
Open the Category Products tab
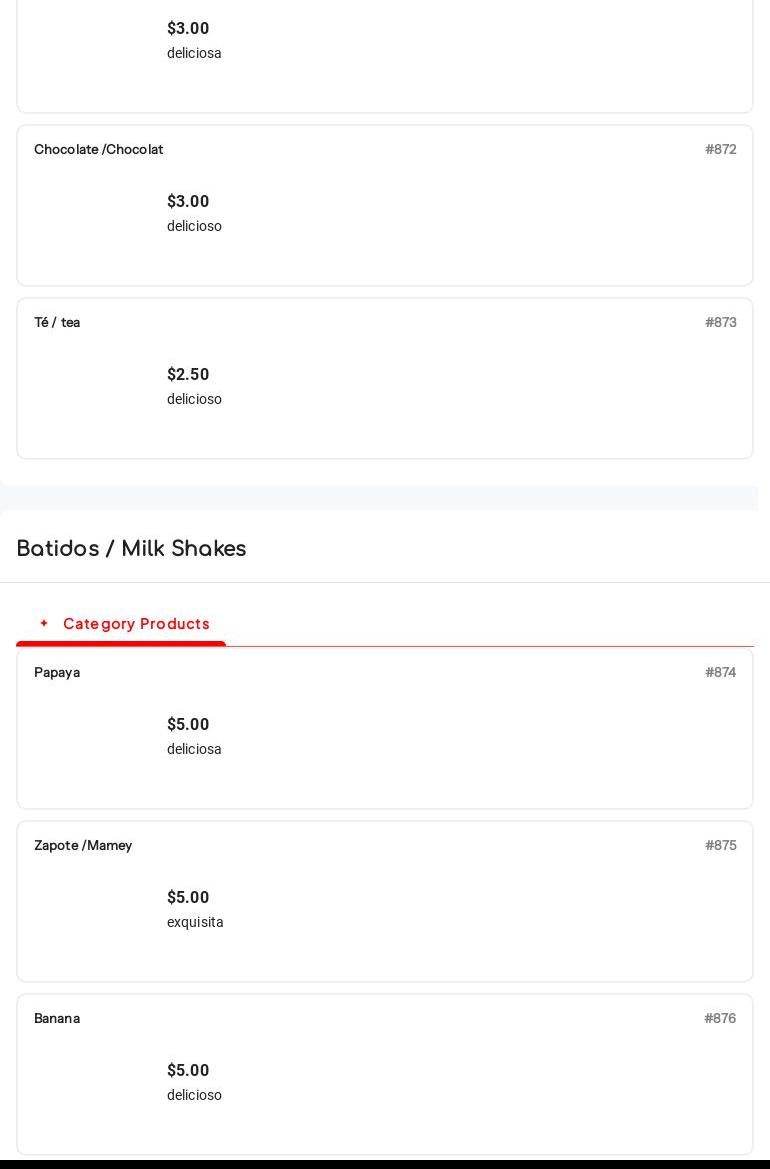click(136, 624)
